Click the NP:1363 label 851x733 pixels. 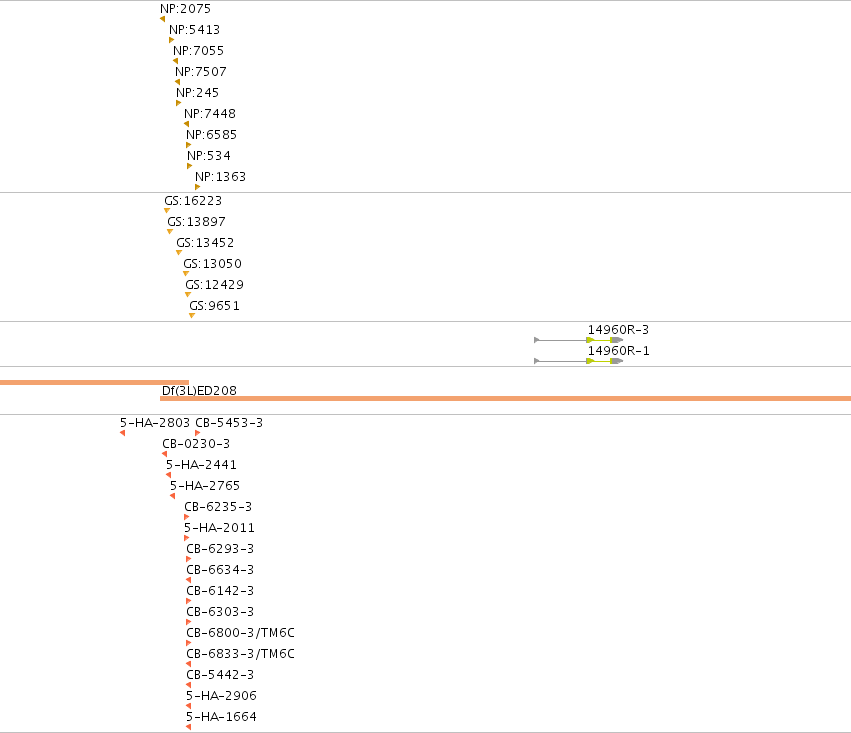click(220, 177)
